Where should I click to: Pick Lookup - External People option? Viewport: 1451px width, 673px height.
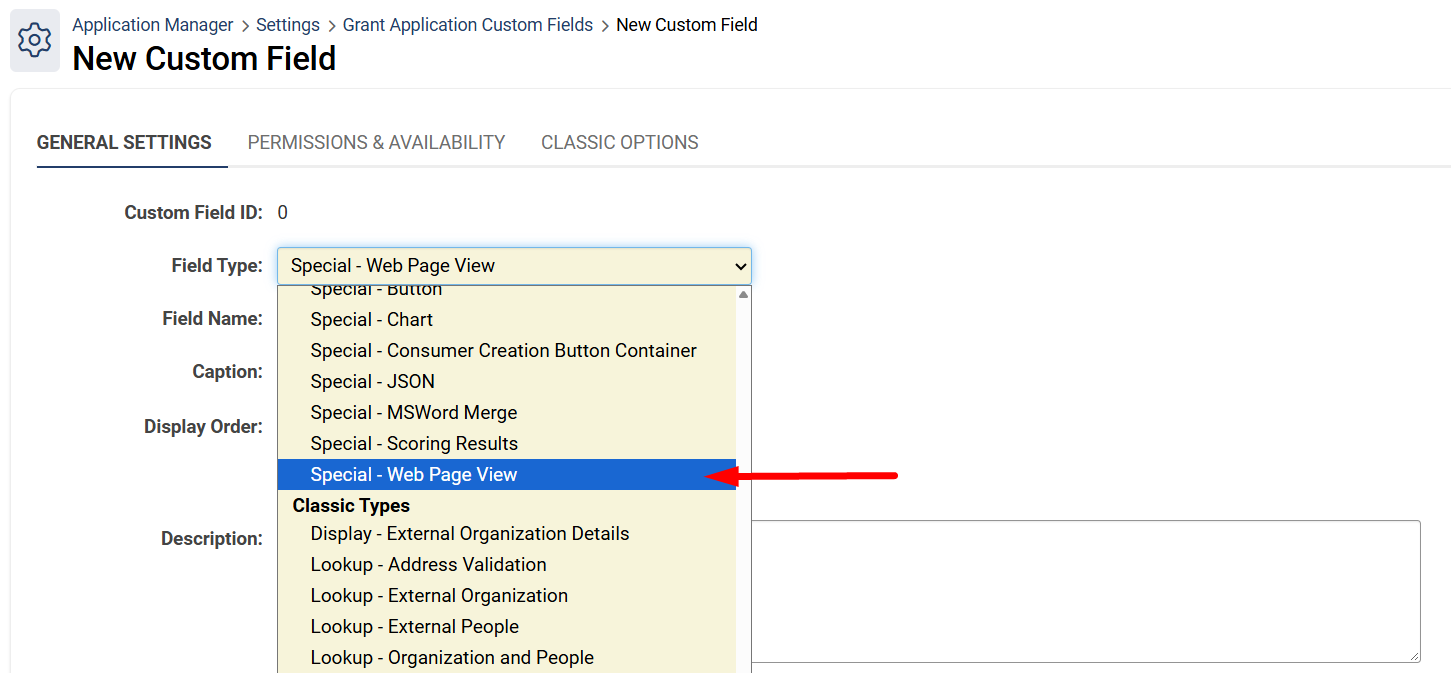pyautogui.click(x=507, y=627)
